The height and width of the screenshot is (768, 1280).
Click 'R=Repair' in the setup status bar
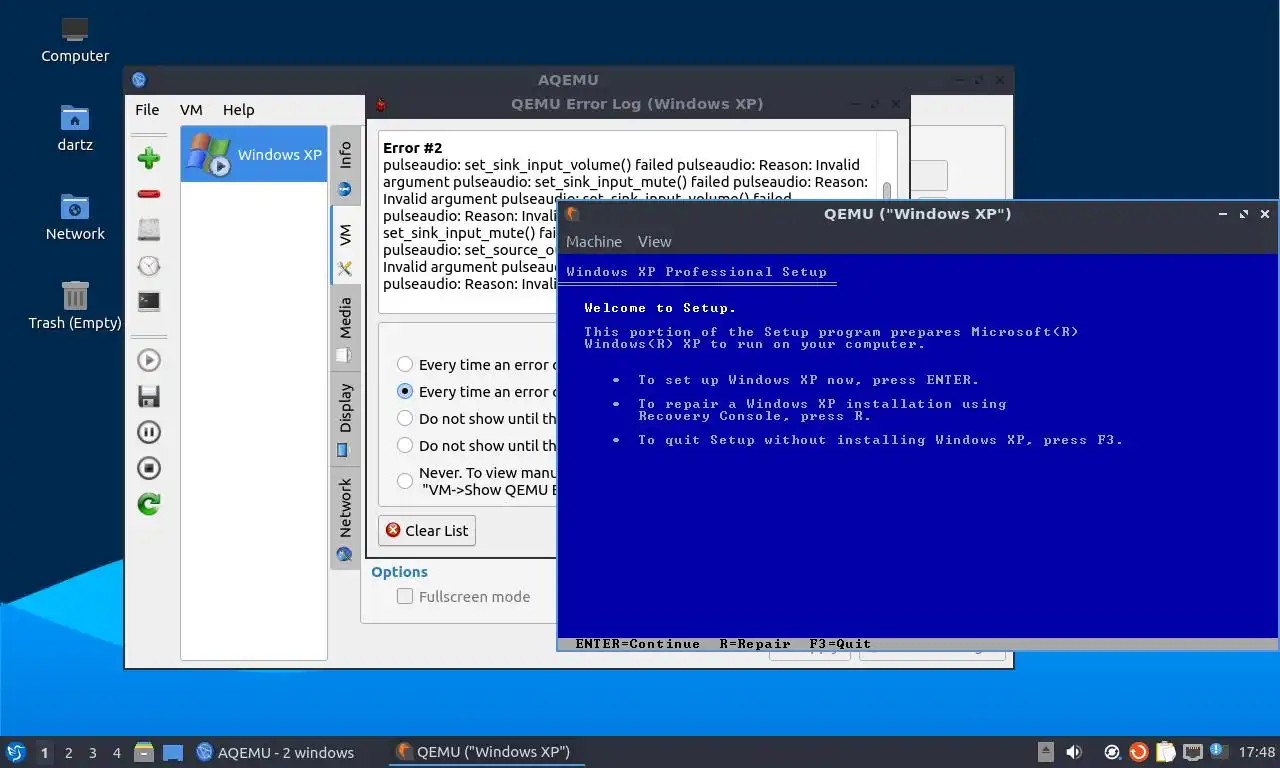tap(755, 644)
